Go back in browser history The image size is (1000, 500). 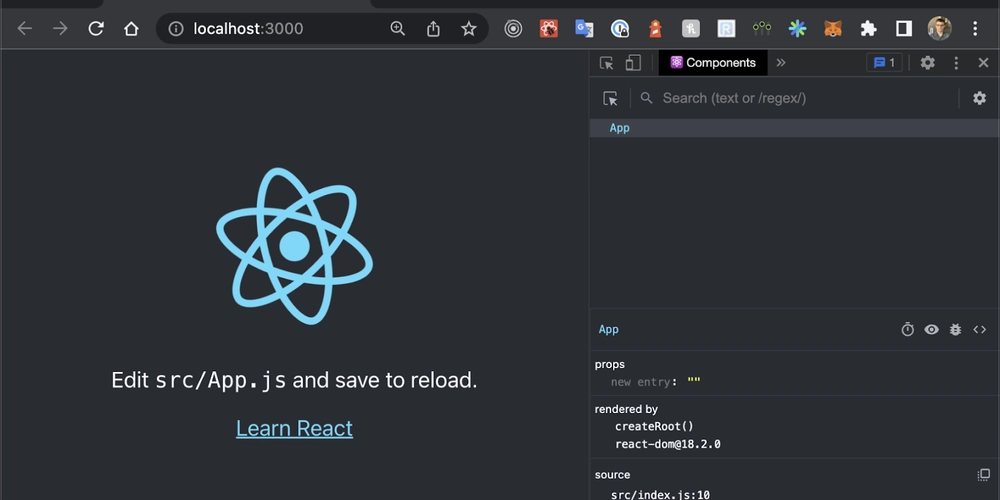24,29
